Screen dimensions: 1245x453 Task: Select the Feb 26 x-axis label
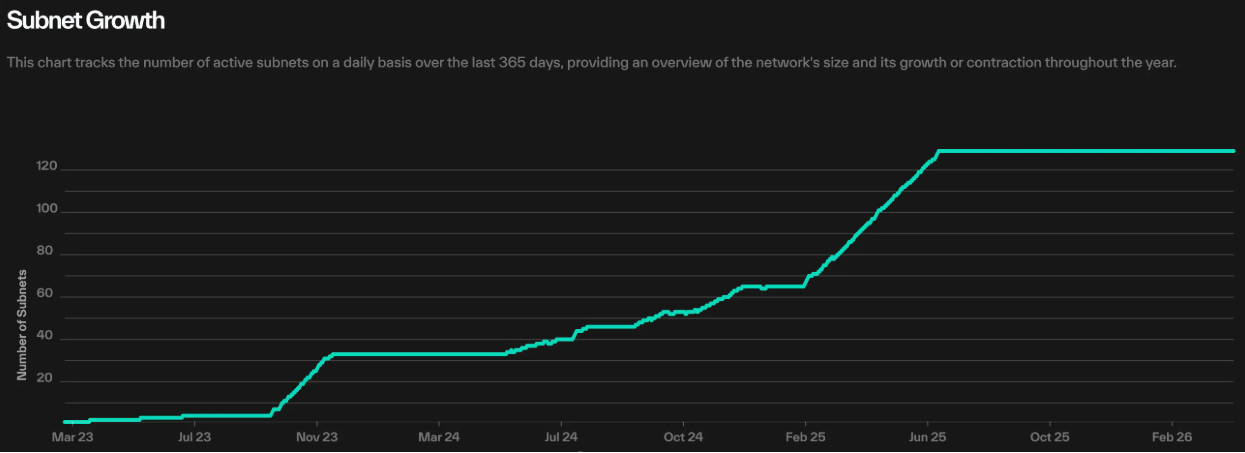[1172, 437]
